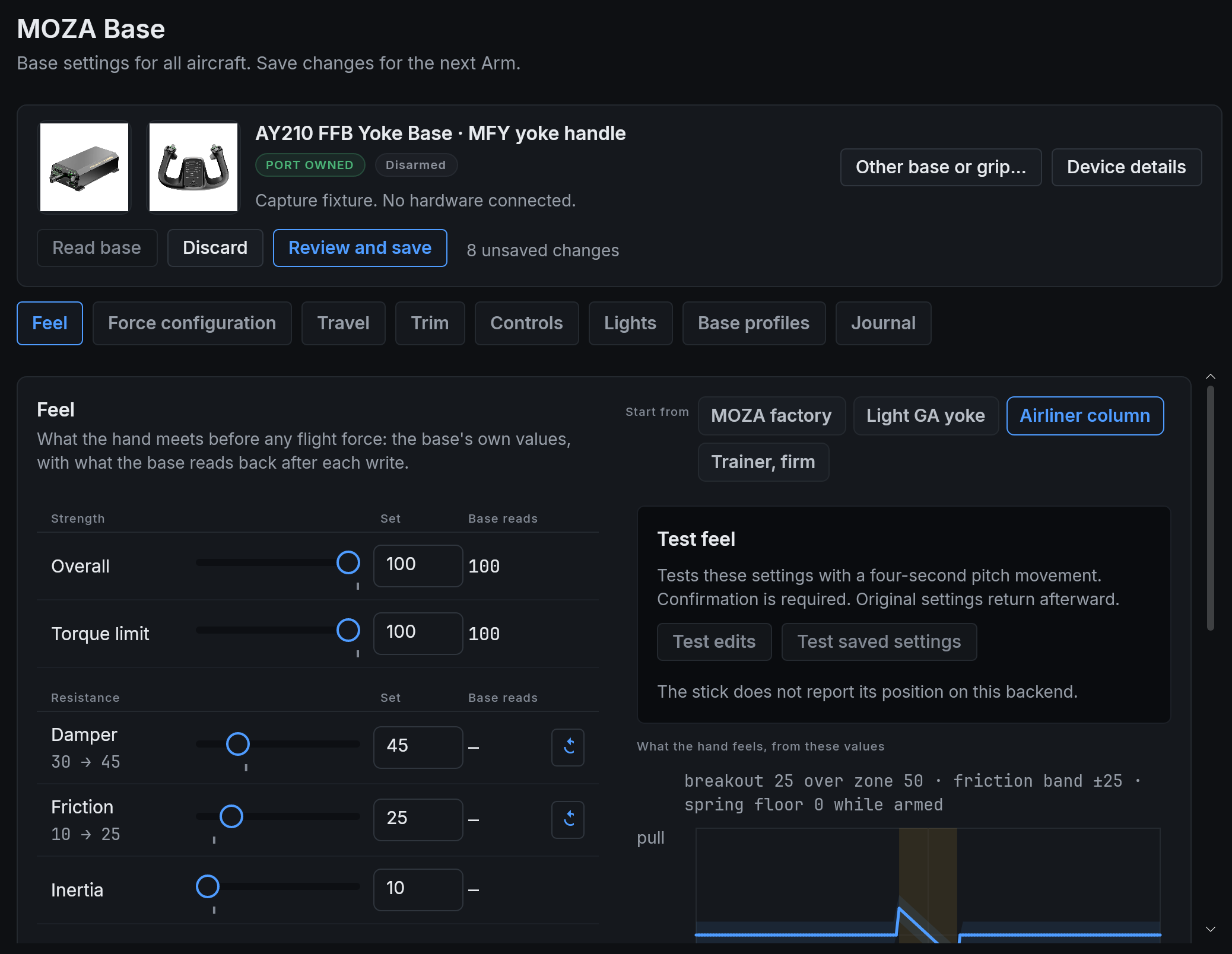Open the Controls tab
The height and width of the screenshot is (954, 1232).
click(527, 323)
